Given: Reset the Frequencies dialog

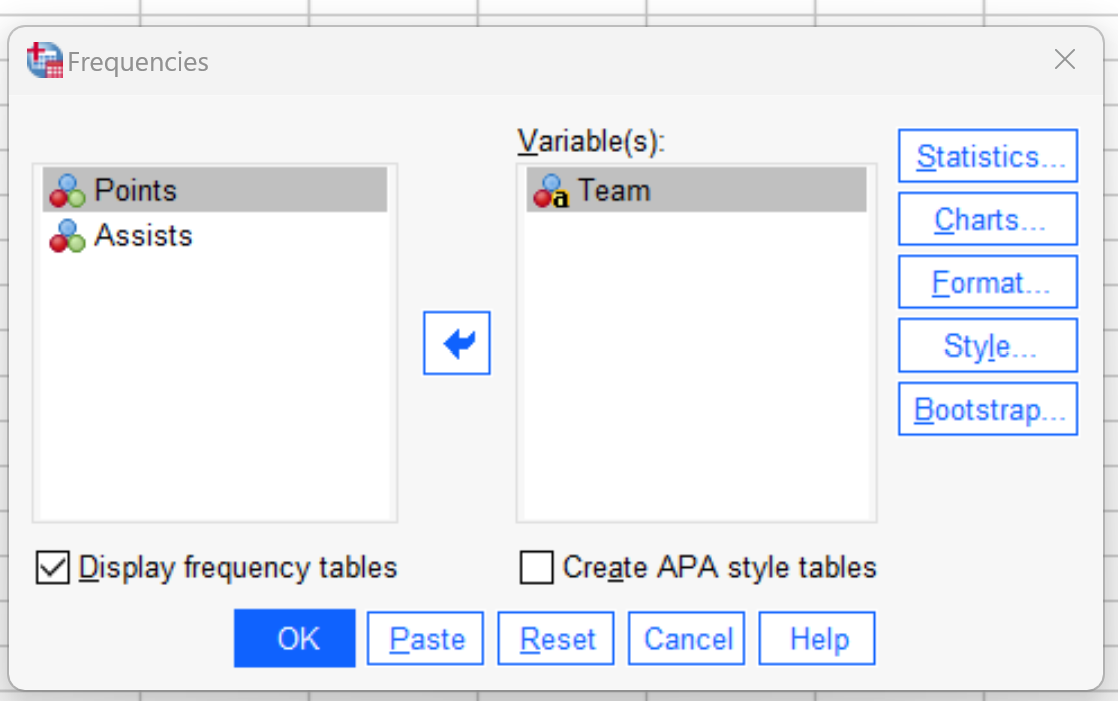Looking at the screenshot, I should click(555, 638).
